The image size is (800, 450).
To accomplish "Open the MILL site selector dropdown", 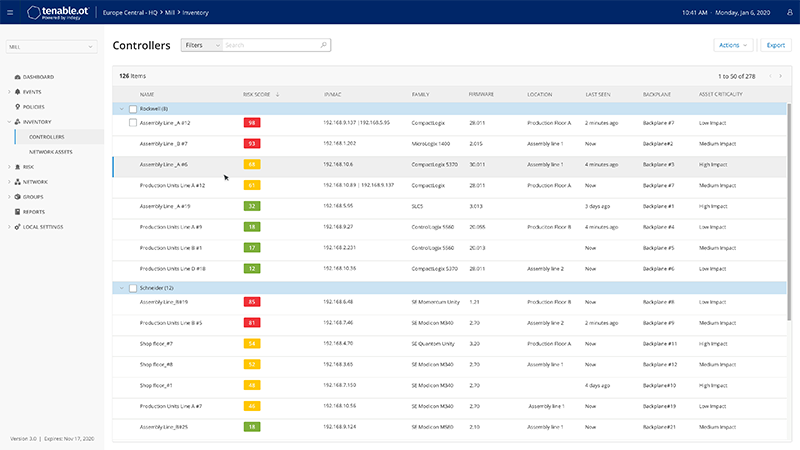I will [x=52, y=46].
